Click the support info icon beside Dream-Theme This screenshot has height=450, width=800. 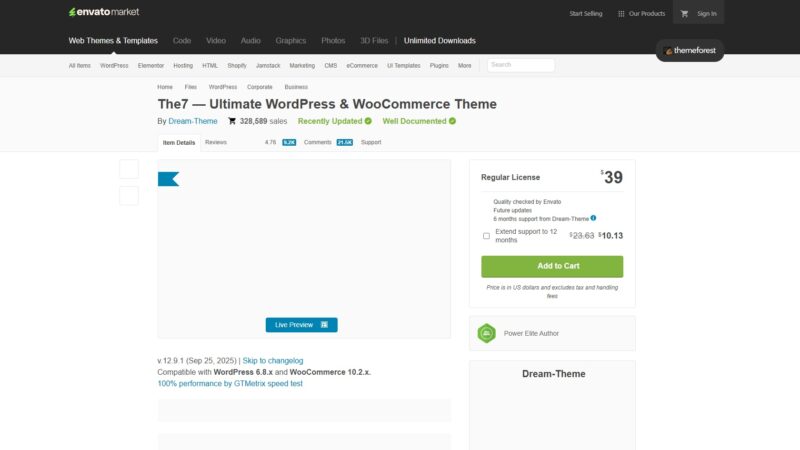593,218
